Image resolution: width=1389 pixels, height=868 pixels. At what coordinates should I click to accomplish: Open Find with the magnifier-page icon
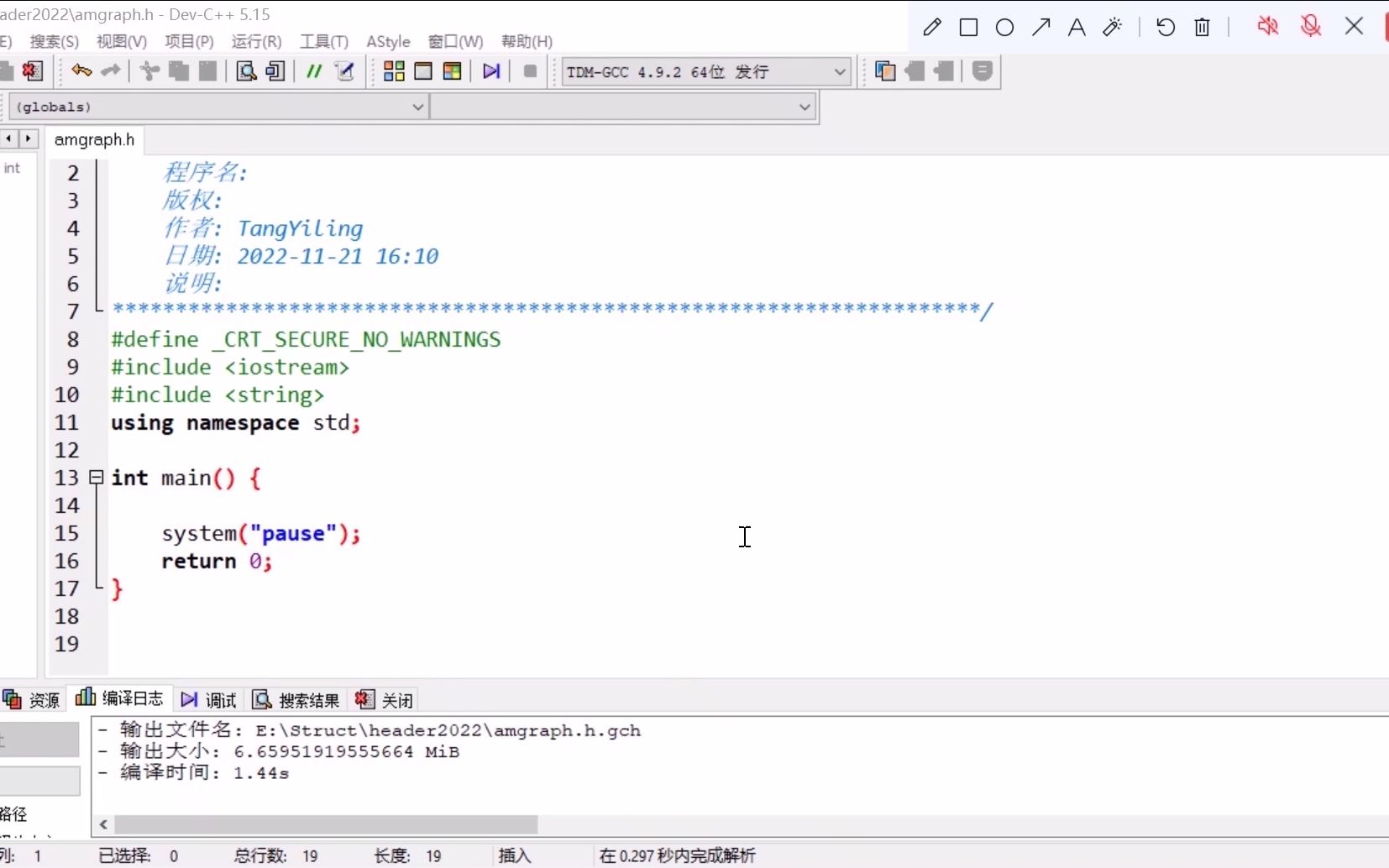246,71
